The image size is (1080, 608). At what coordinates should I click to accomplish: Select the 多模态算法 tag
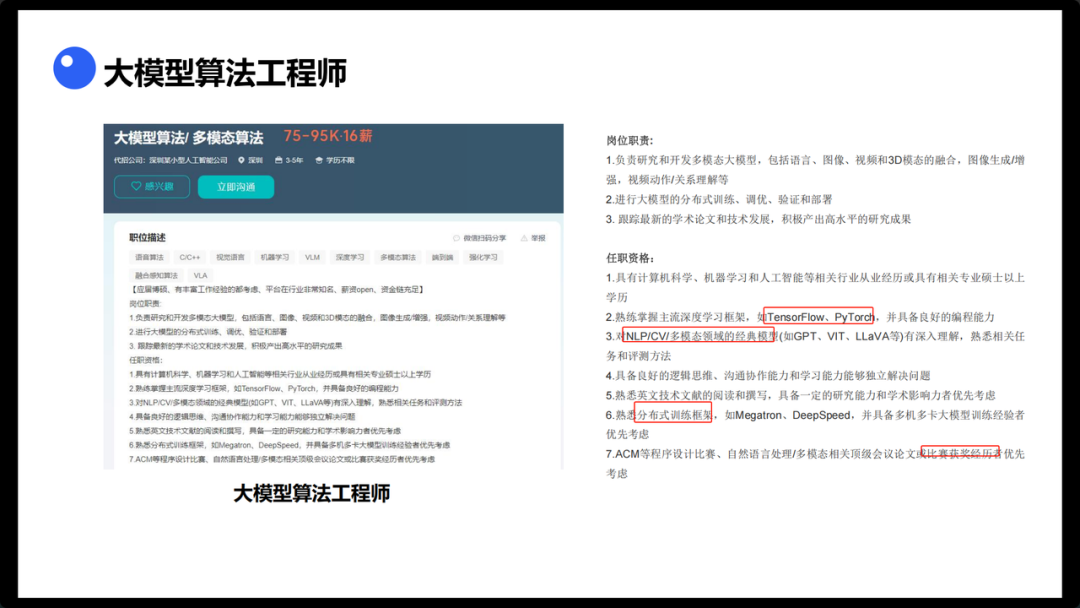(398, 258)
